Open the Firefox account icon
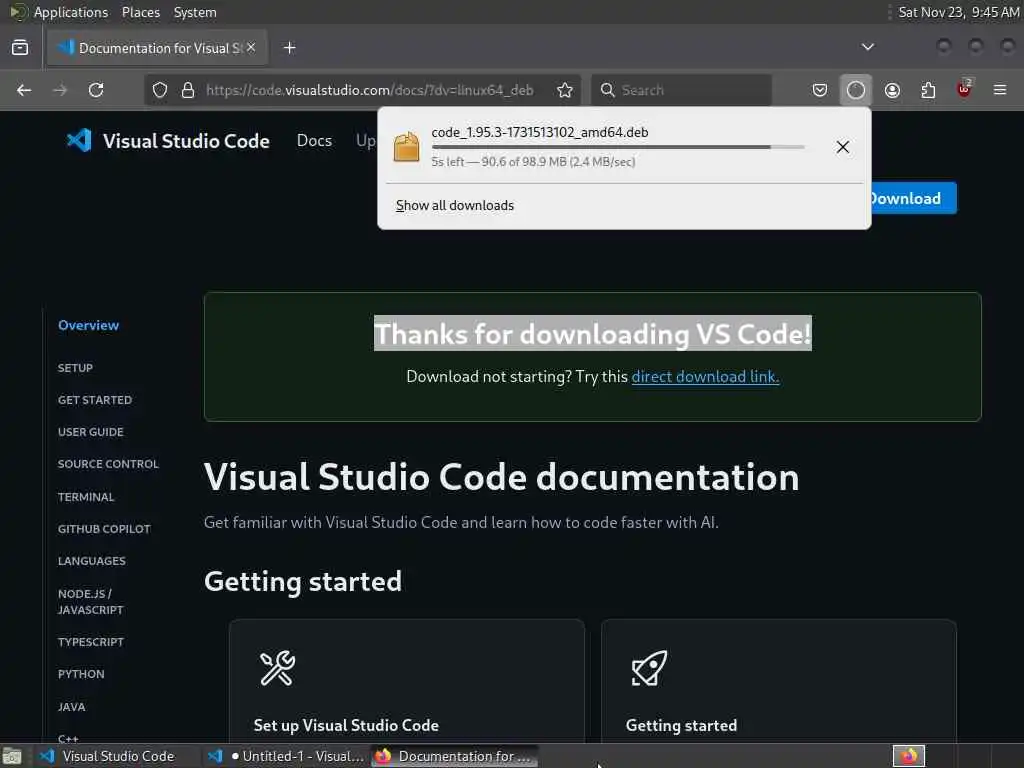1024x768 pixels. [x=892, y=90]
